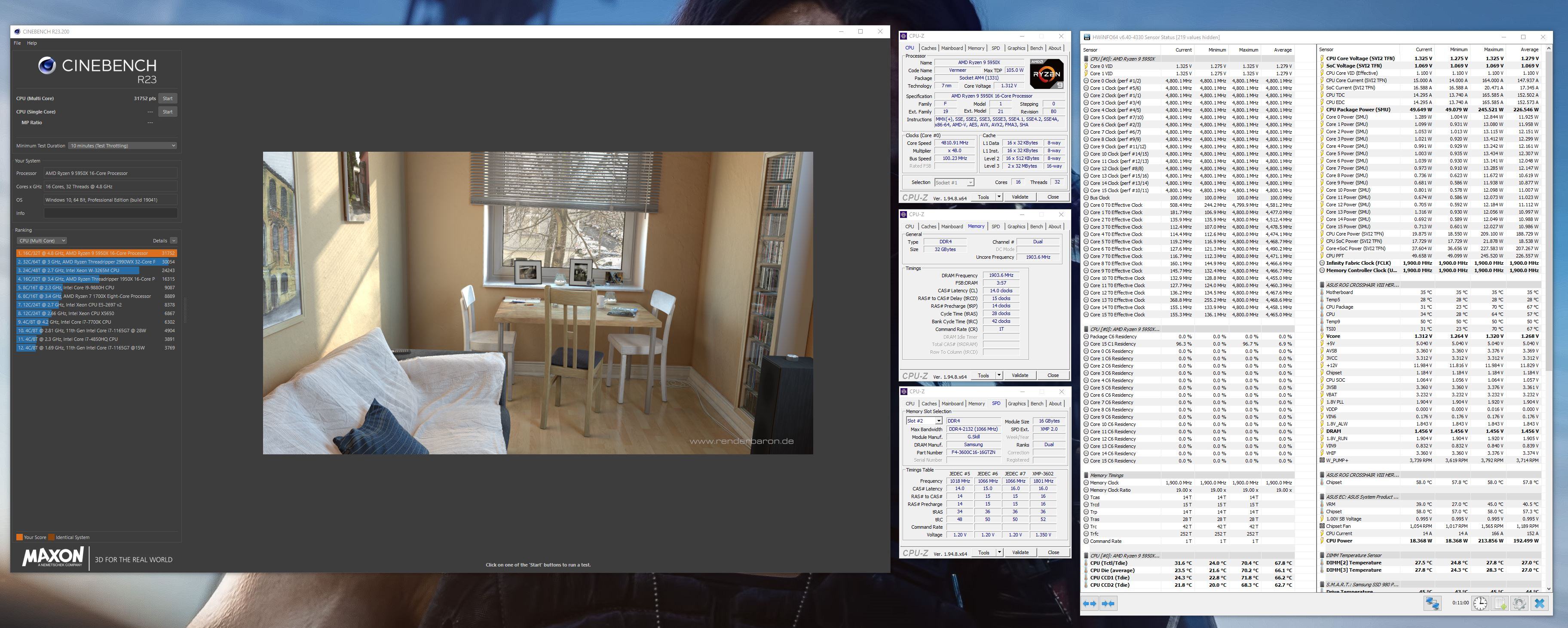
Task: Click the Vcore sensor row in HWiNFO
Action: click(1430, 336)
